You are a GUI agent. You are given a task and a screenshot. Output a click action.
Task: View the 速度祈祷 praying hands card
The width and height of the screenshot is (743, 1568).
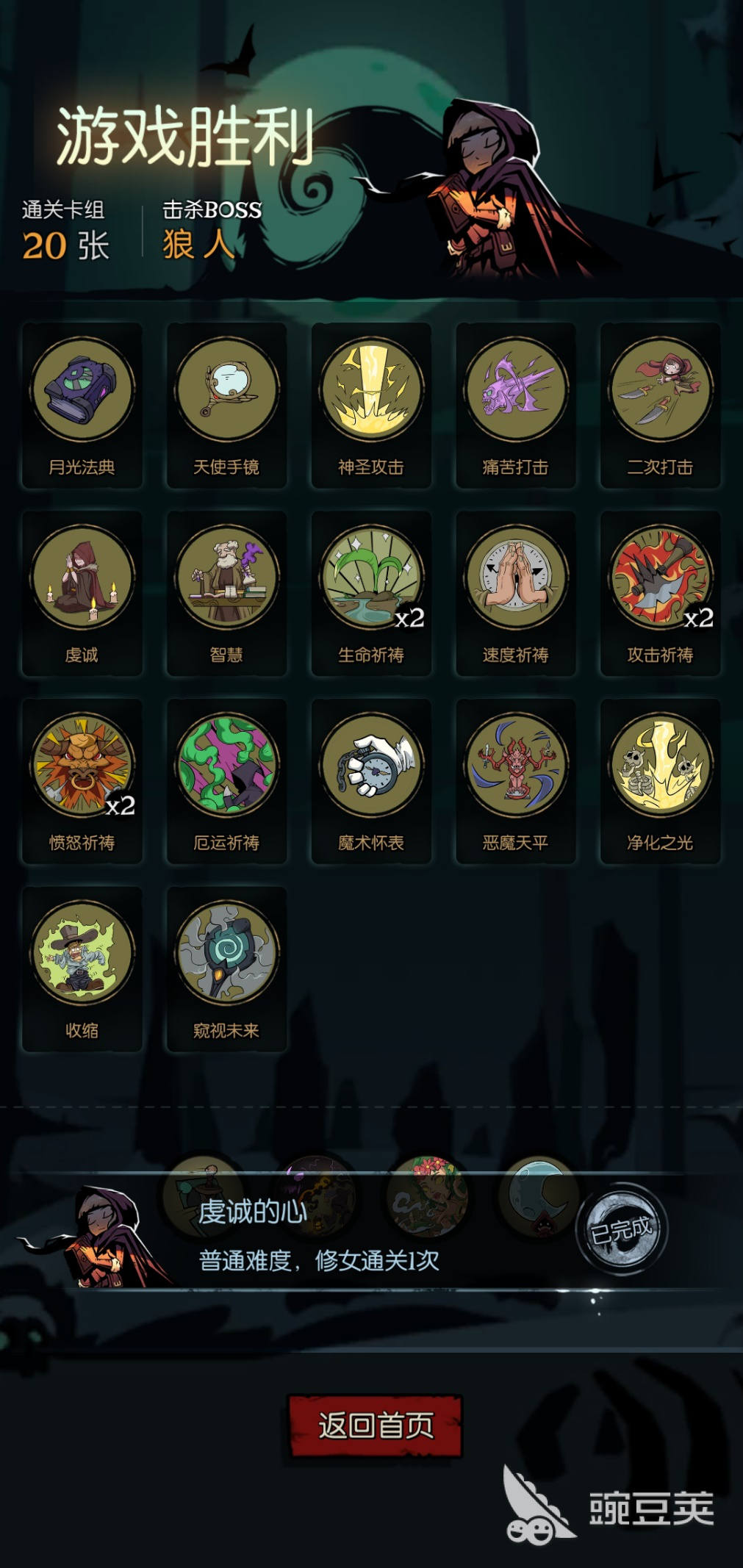coord(516,593)
